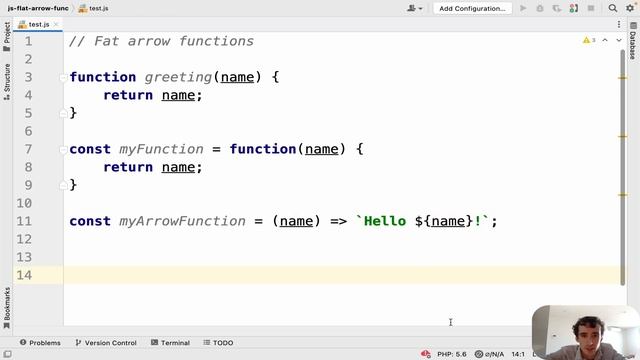
Task: Open the Problems tool tab
Action: pyautogui.click(x=40, y=343)
